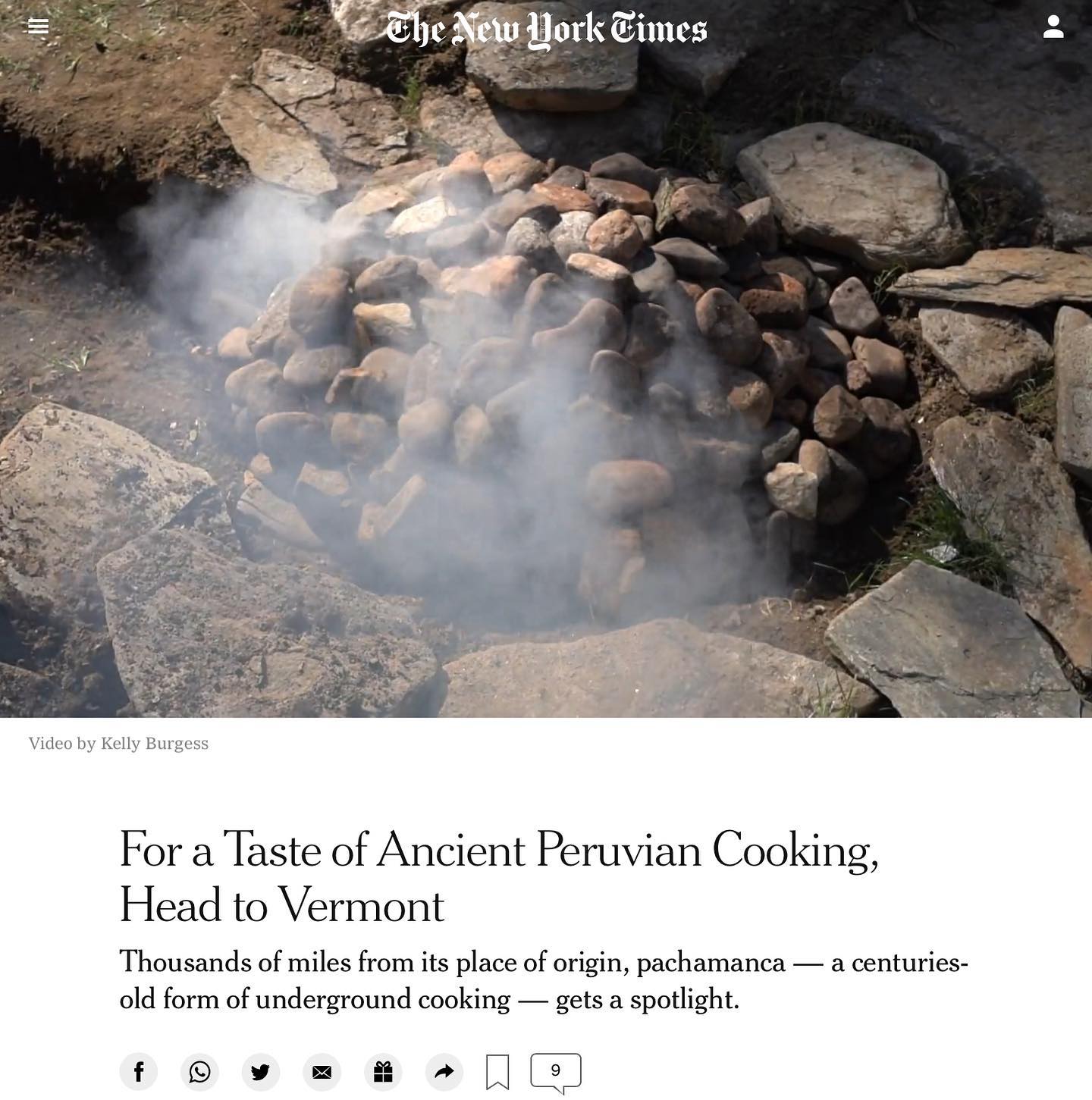1092x1100 pixels.
Task: Open more share options via the arrow icon
Action: pos(444,1072)
